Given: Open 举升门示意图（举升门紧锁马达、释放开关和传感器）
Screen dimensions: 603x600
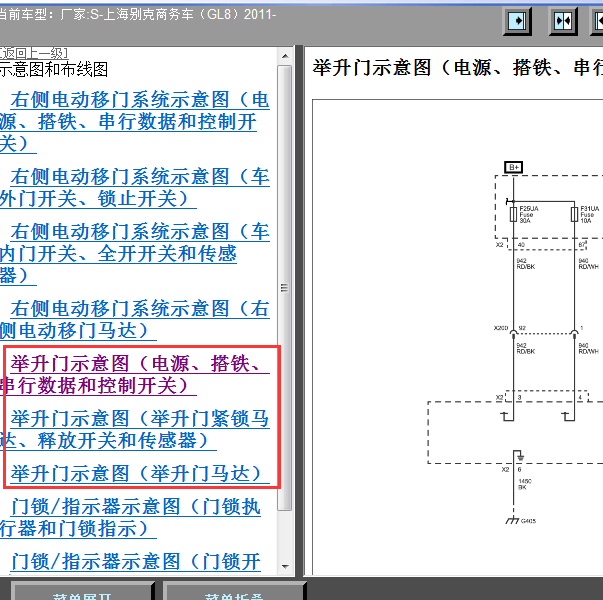Looking at the screenshot, I should [x=135, y=429].
